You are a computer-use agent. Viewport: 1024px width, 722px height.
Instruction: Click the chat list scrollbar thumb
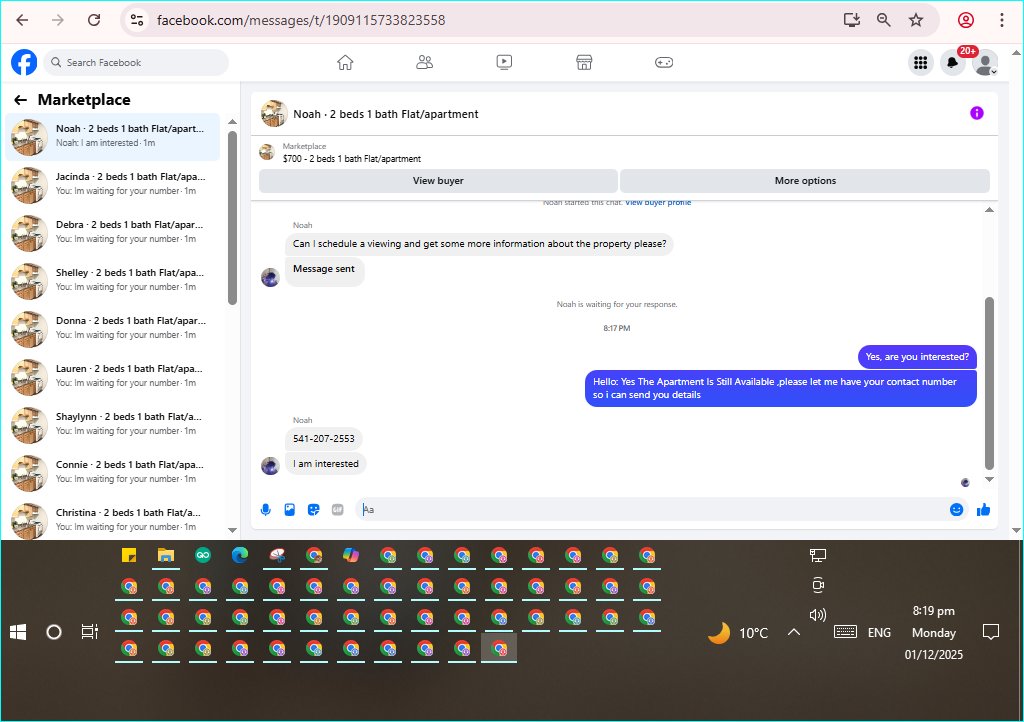pyautogui.click(x=232, y=217)
